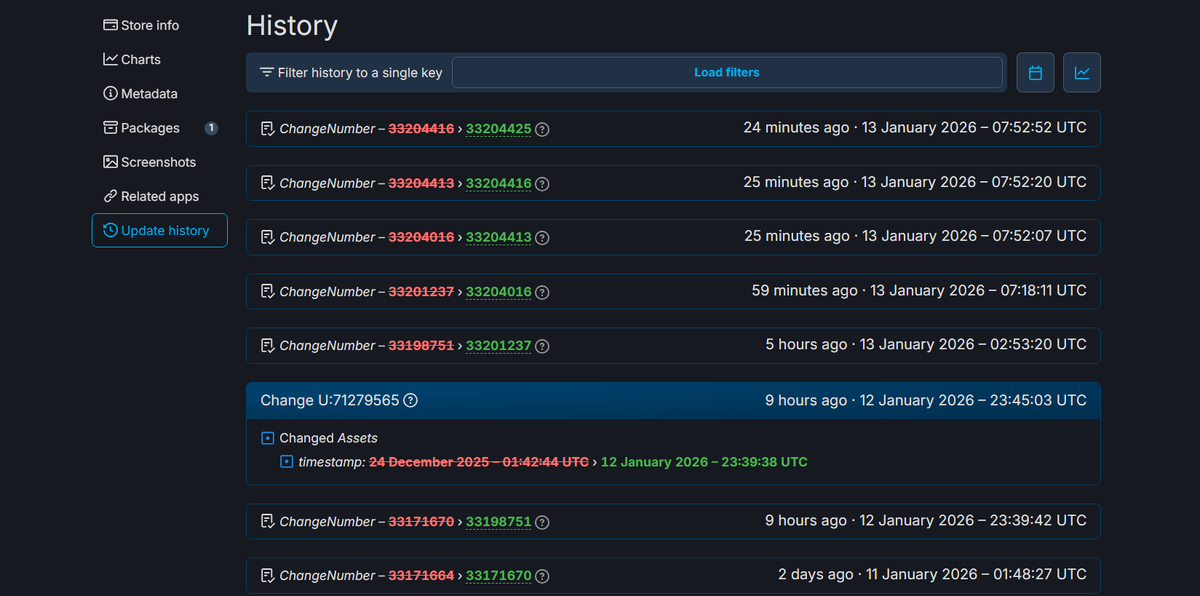1200x596 pixels.
Task: Click help icon beside ChangeNumber 33204016
Action: pos(542,292)
